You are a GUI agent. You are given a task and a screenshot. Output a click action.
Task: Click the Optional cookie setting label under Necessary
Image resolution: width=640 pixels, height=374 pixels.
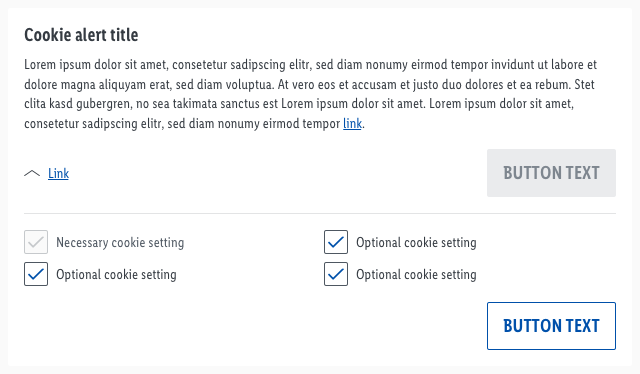[x=116, y=274]
